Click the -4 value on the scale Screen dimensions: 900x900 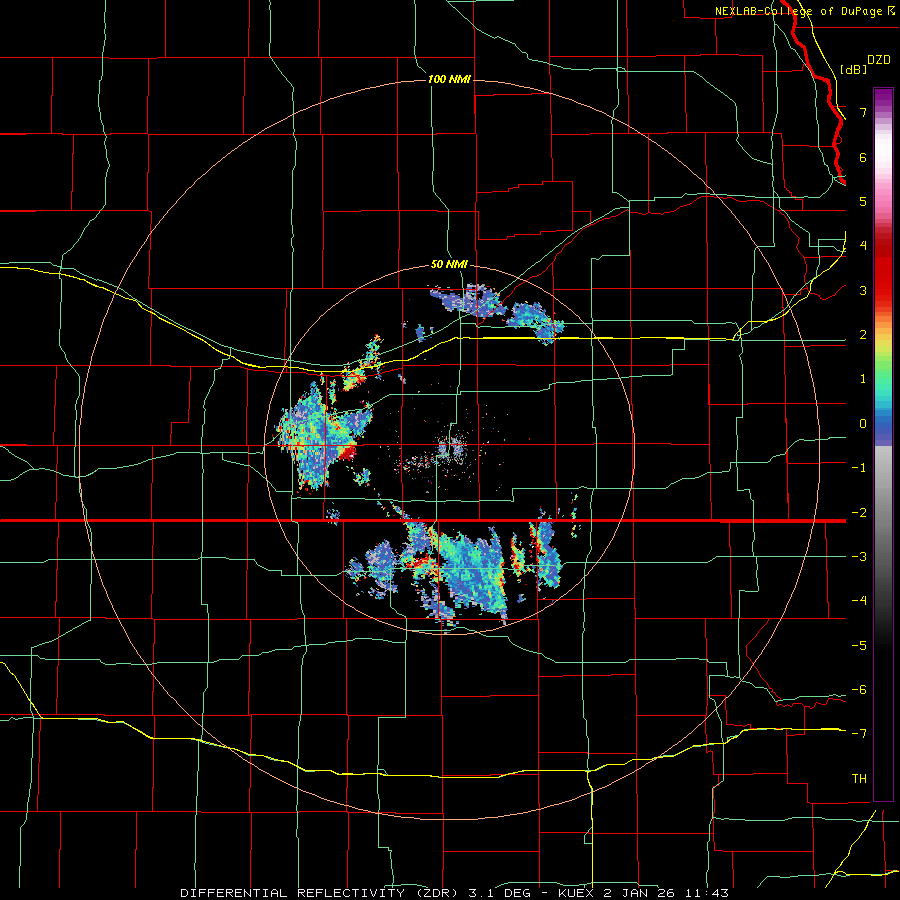click(x=859, y=601)
